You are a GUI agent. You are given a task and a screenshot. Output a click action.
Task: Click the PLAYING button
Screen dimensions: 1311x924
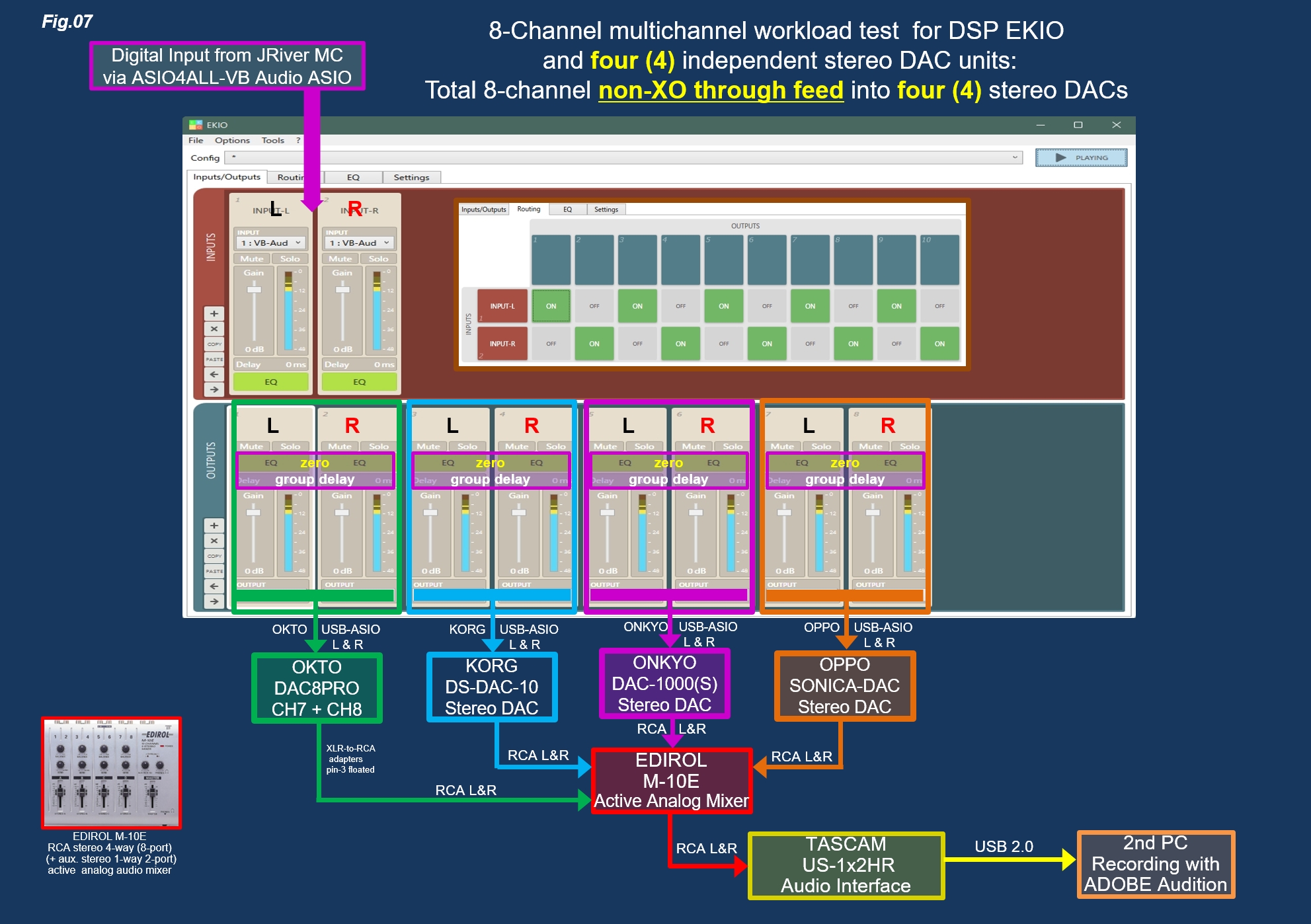point(1081,158)
